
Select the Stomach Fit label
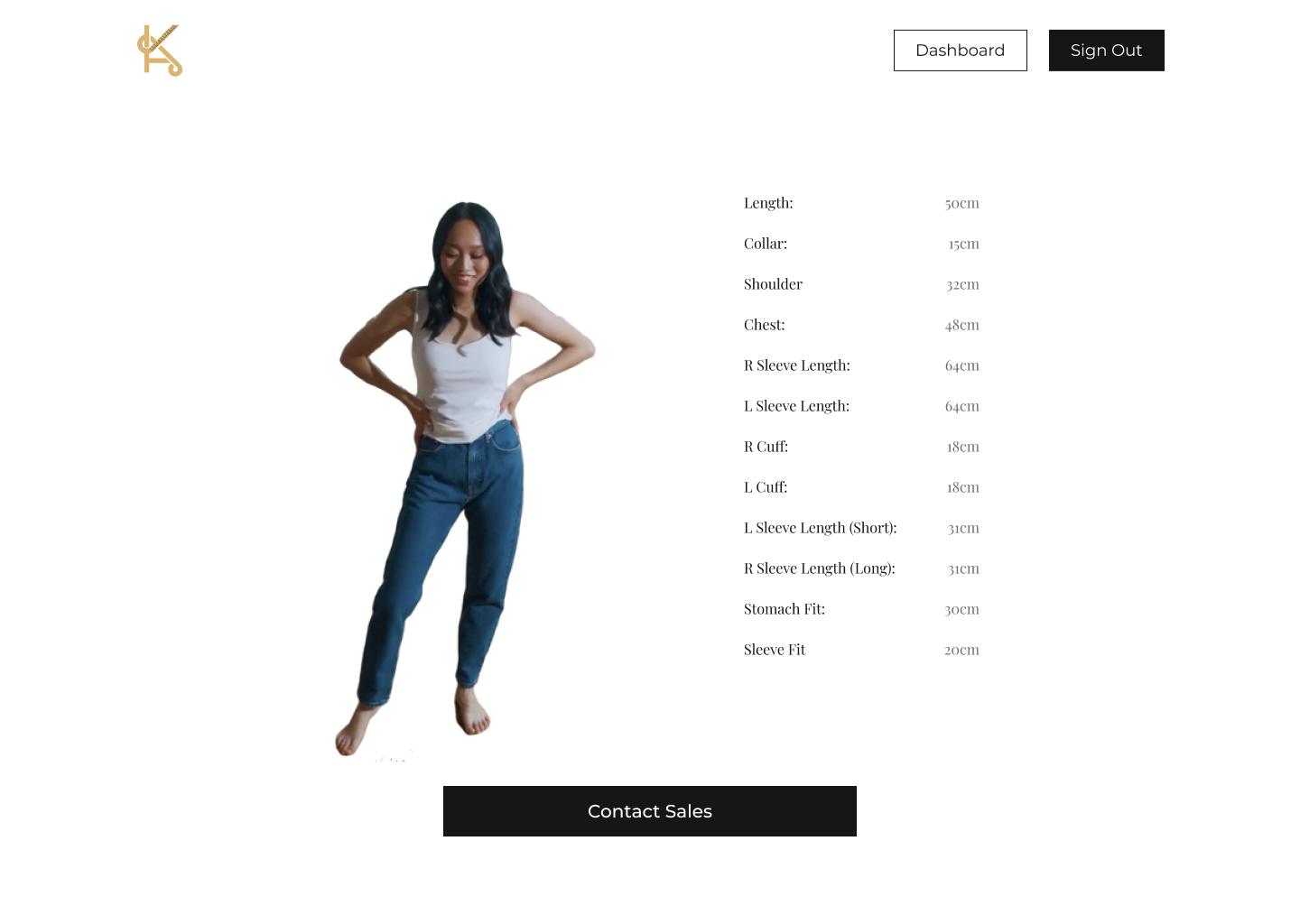click(785, 609)
